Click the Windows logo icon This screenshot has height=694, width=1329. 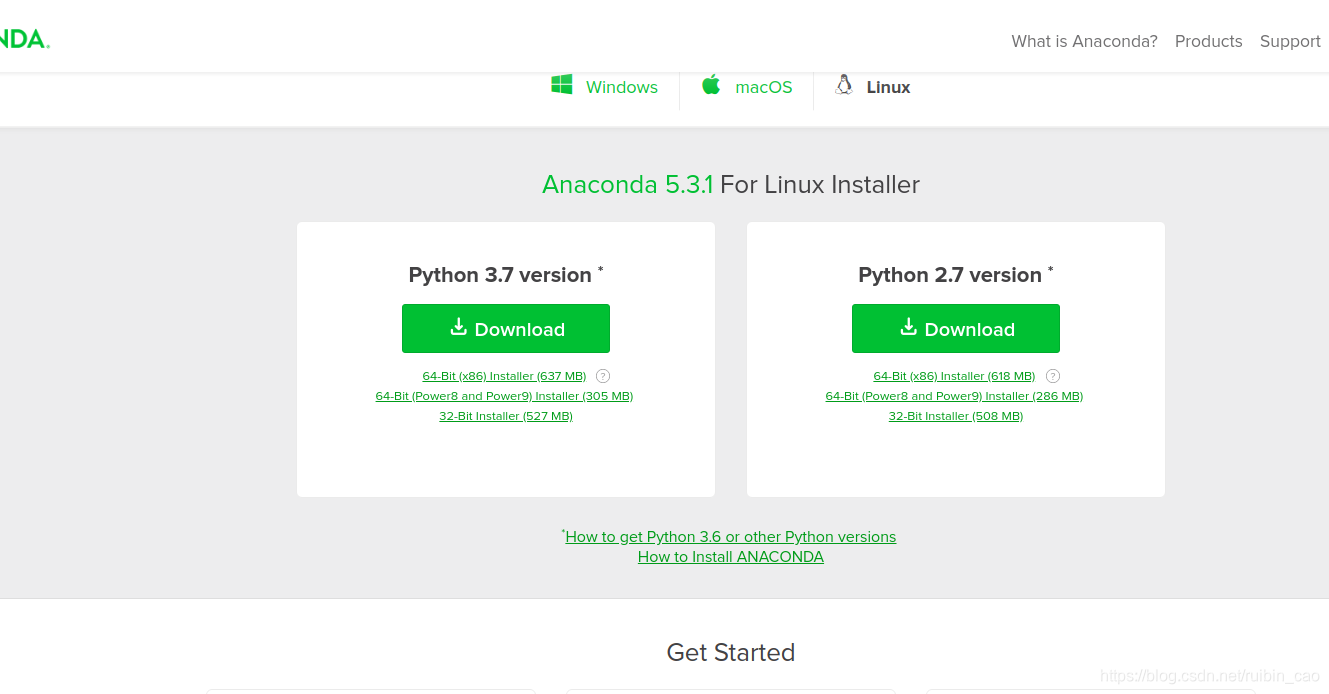(x=561, y=85)
